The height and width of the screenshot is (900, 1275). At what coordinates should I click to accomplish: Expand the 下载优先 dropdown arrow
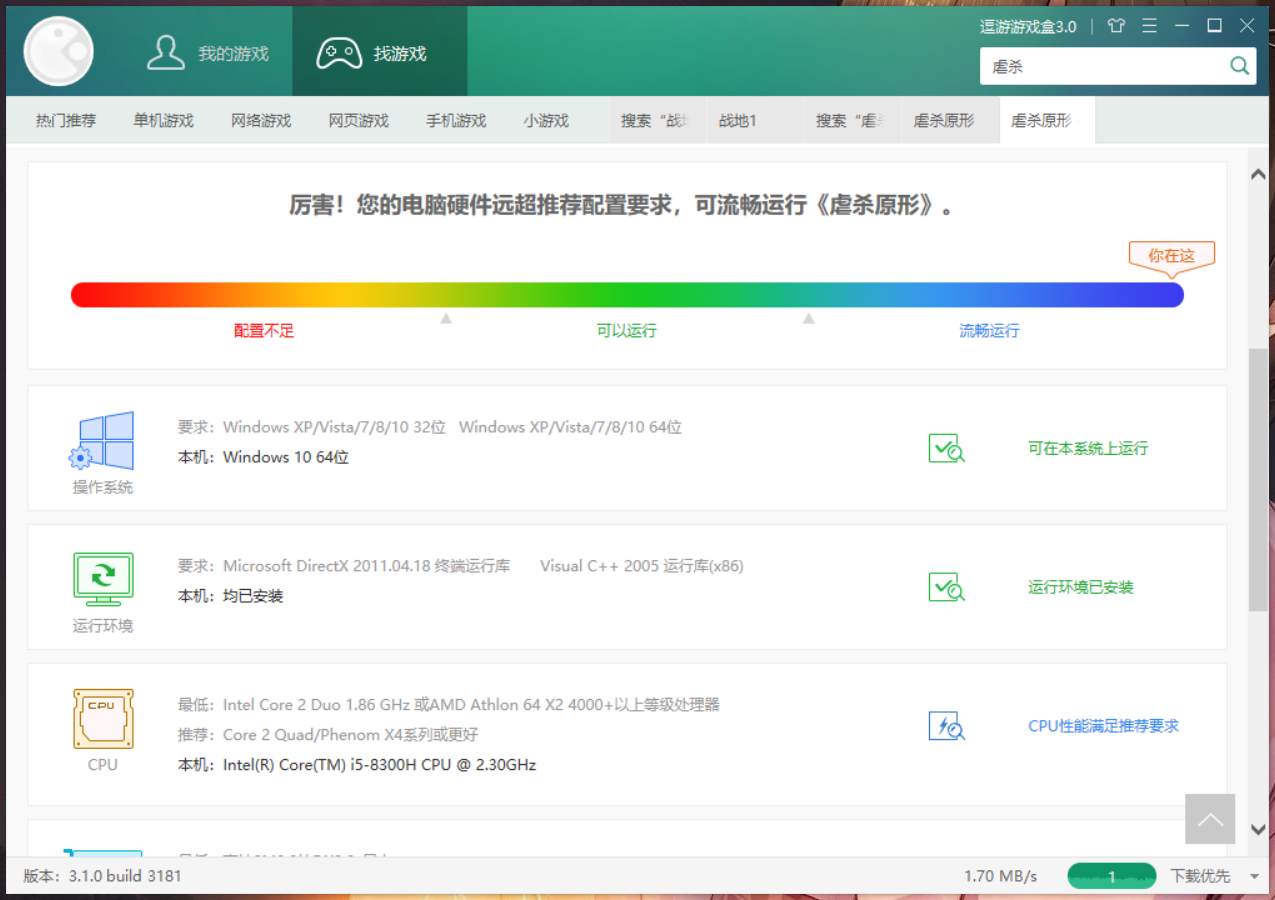(x=1254, y=877)
